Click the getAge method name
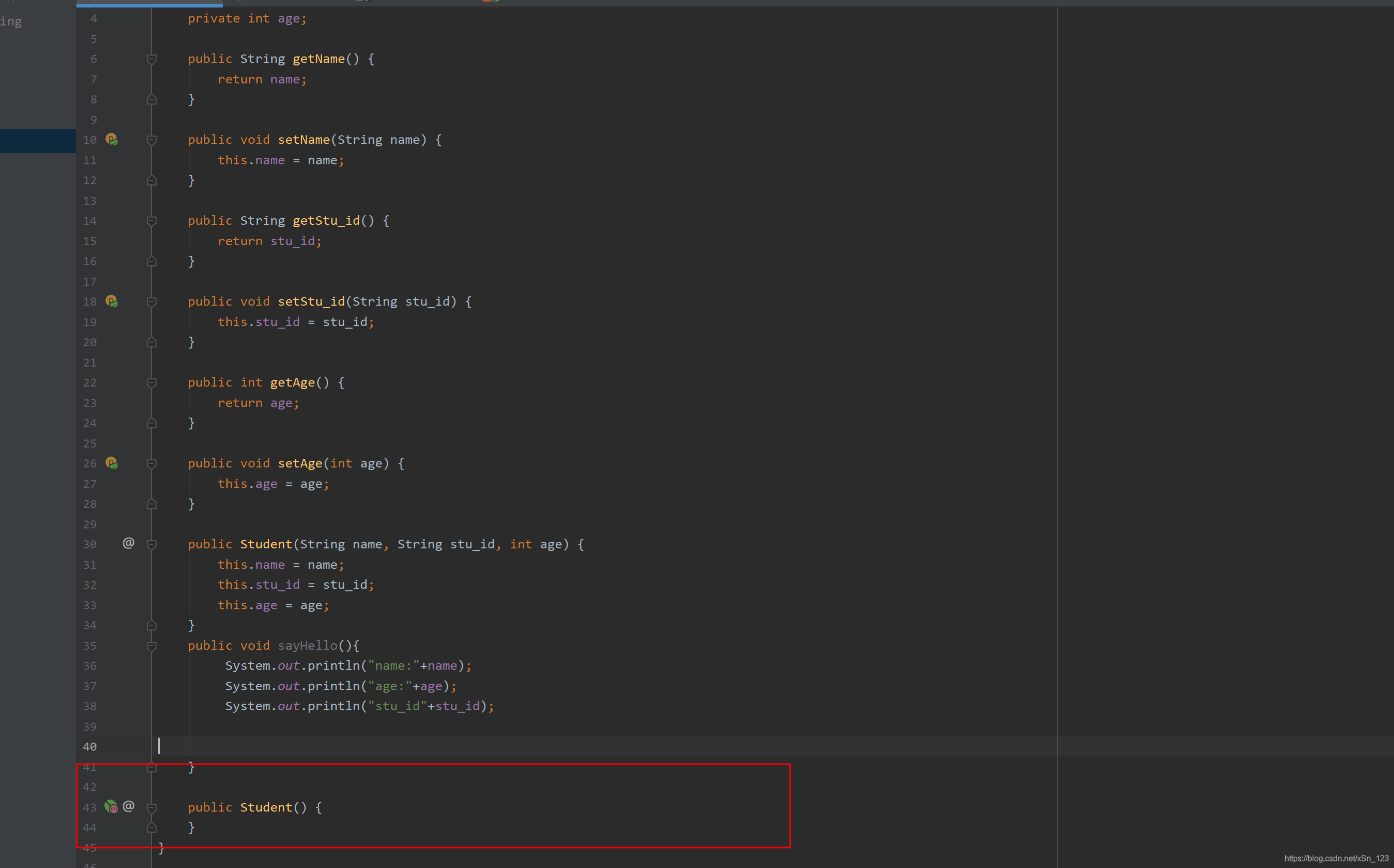This screenshot has height=868, width=1394. (x=293, y=383)
